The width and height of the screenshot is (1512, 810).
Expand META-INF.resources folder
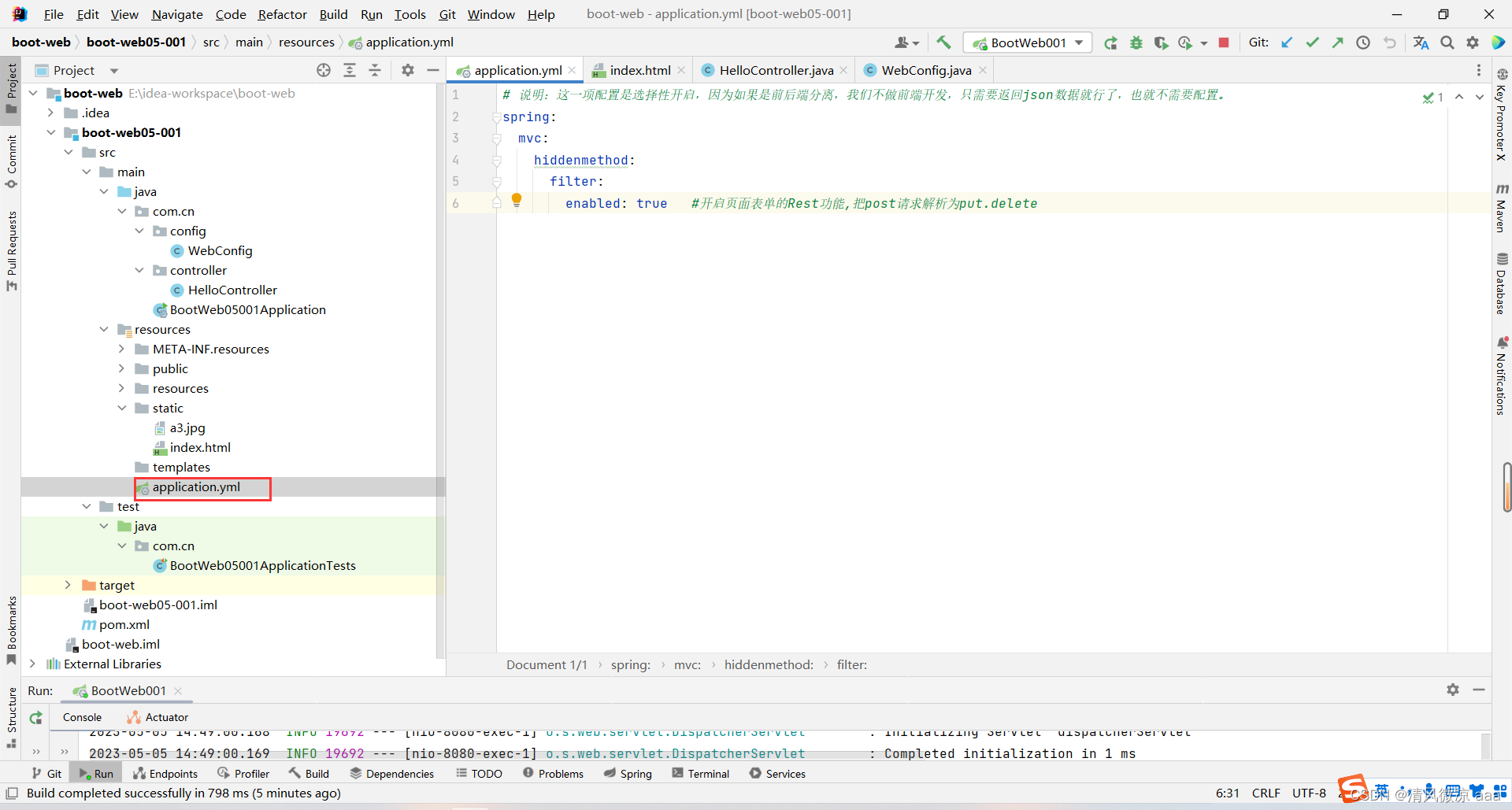point(121,349)
